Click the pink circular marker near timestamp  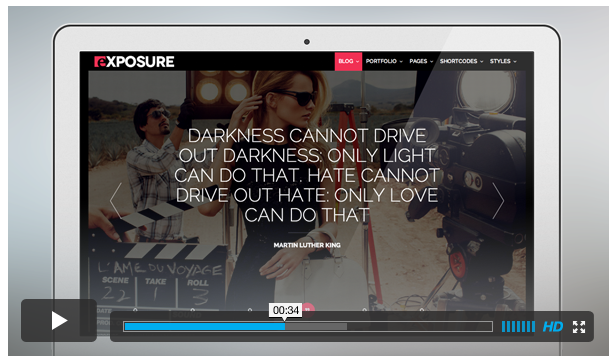pyautogui.click(x=309, y=309)
